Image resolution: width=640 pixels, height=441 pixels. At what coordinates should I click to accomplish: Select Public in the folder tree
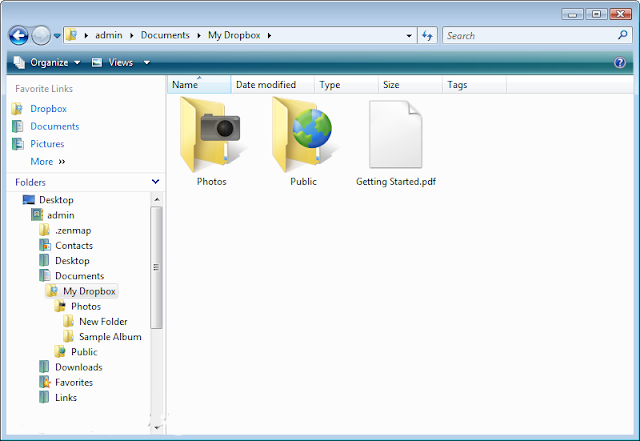[84, 352]
